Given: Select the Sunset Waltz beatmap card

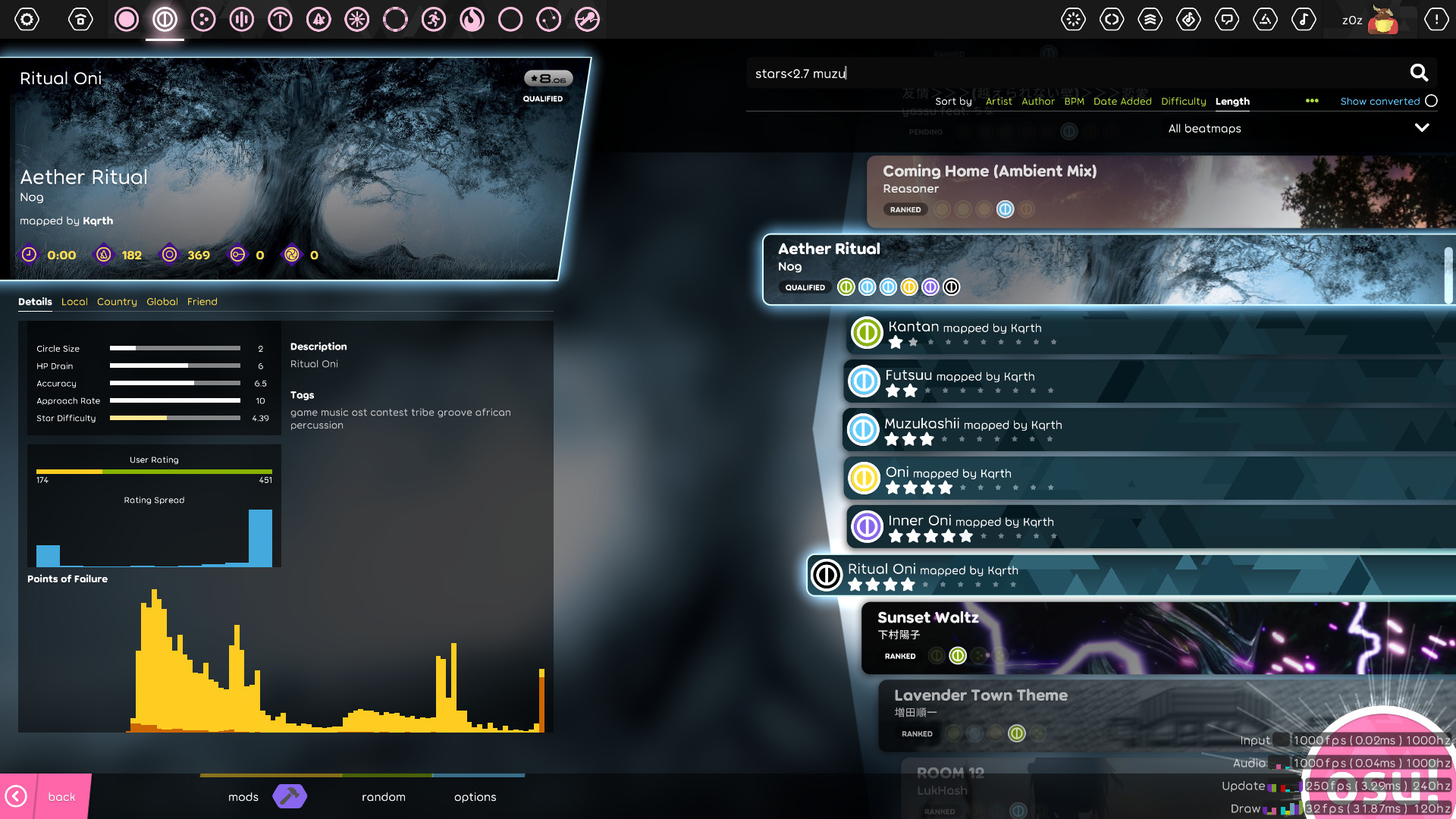Looking at the screenshot, I should [1159, 638].
